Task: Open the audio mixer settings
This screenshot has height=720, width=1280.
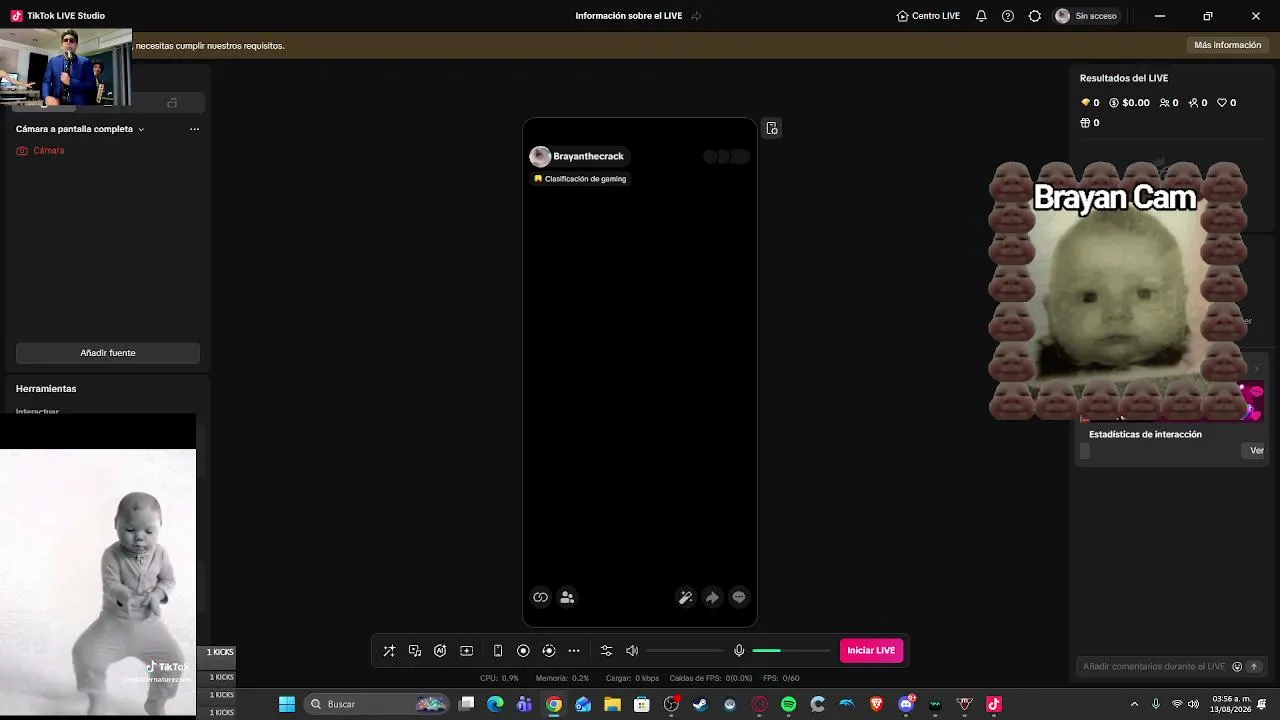Action: coord(606,651)
